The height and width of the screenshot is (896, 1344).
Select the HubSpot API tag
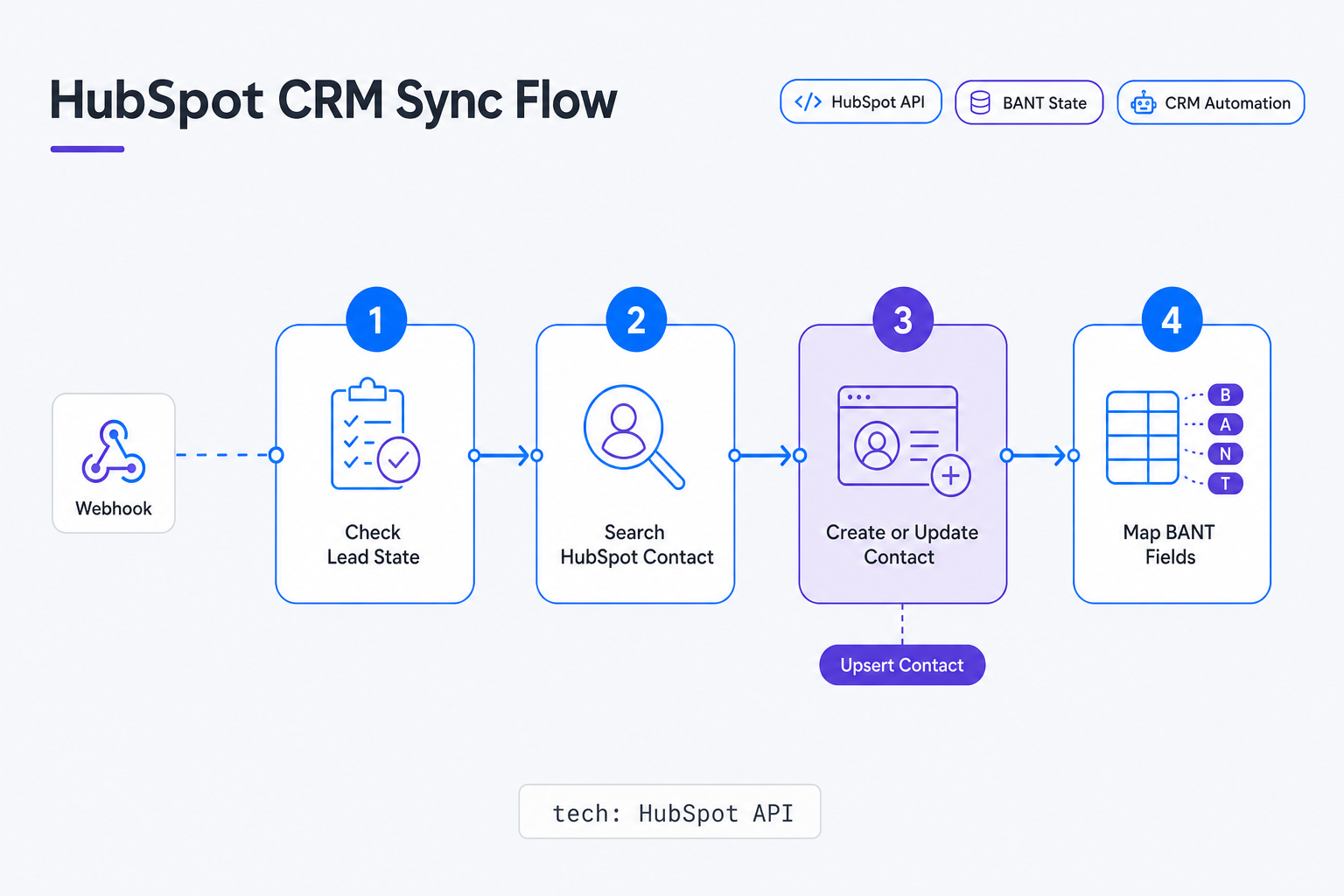[x=861, y=101]
